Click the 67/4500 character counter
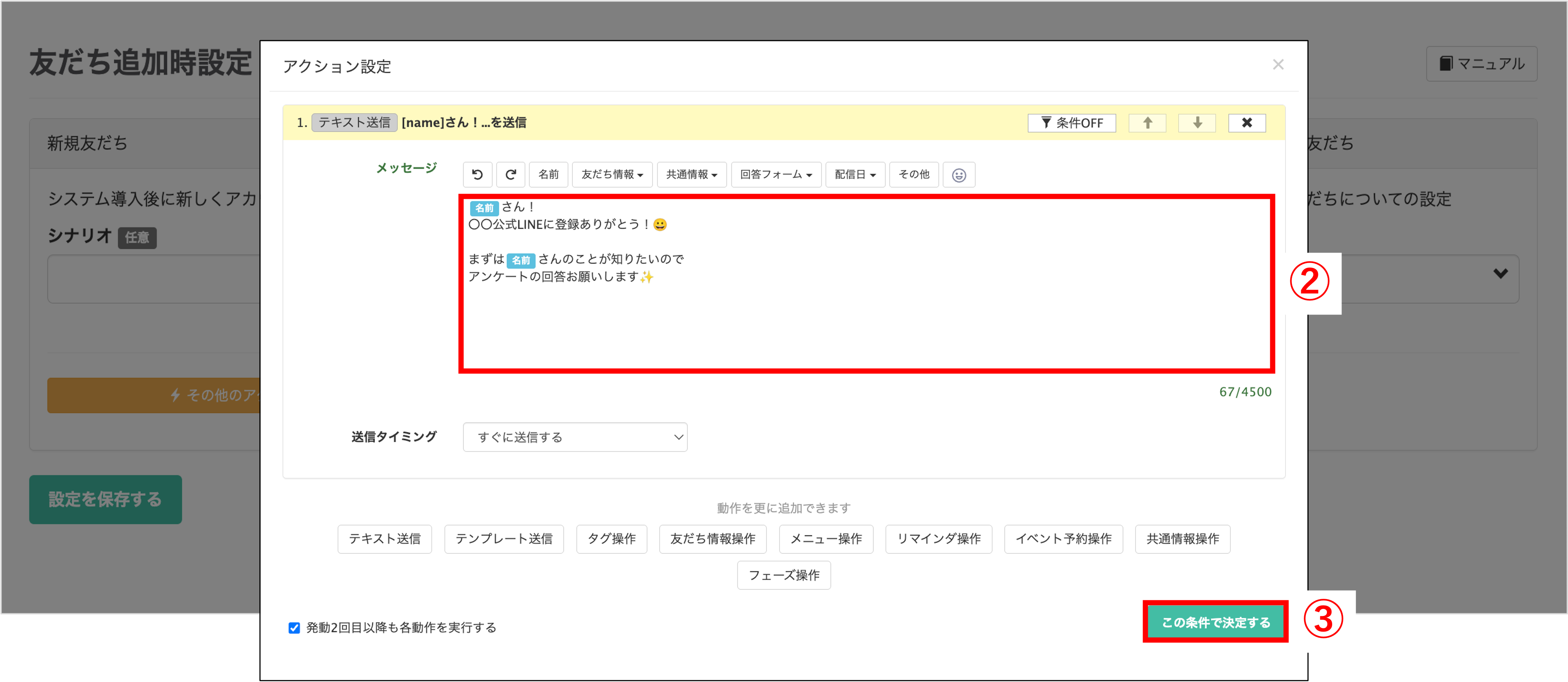The height and width of the screenshot is (682, 1568). (x=1245, y=392)
